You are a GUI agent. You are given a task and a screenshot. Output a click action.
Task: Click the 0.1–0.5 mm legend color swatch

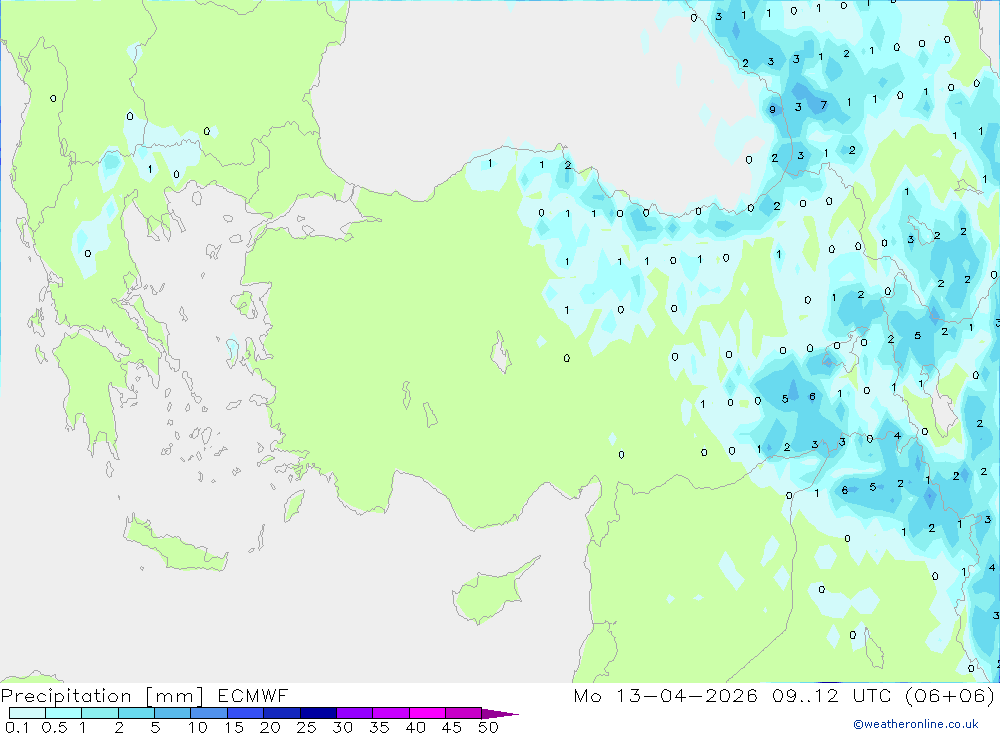pyautogui.click(x=27, y=713)
